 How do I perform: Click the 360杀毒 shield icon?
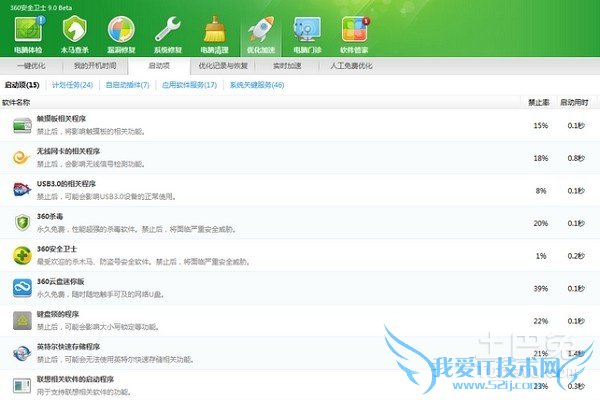click(22, 223)
